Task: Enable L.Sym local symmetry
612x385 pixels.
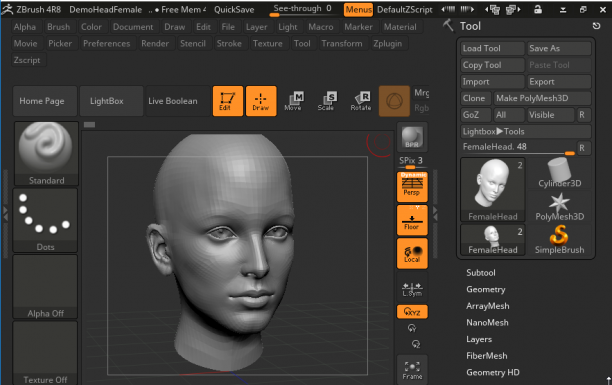Action: 412,289
